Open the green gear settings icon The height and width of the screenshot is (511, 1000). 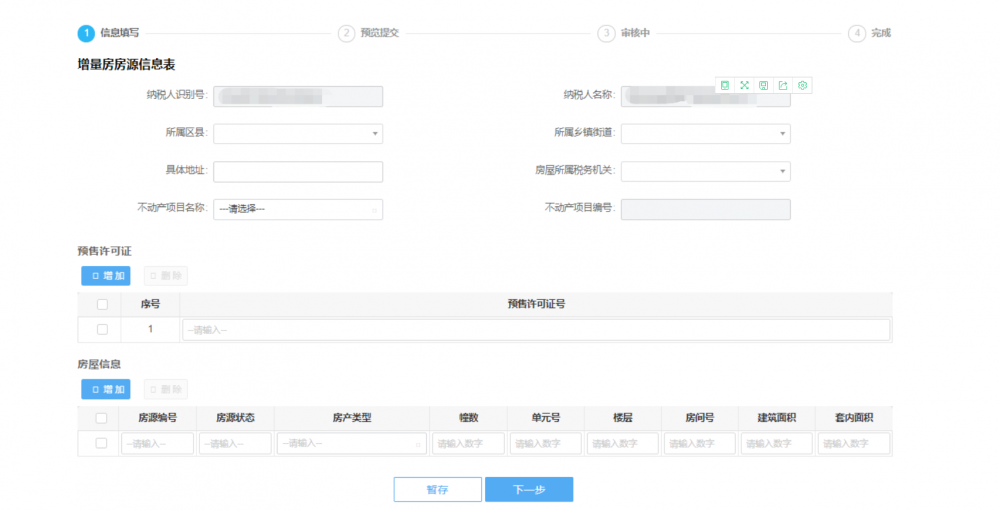point(802,86)
